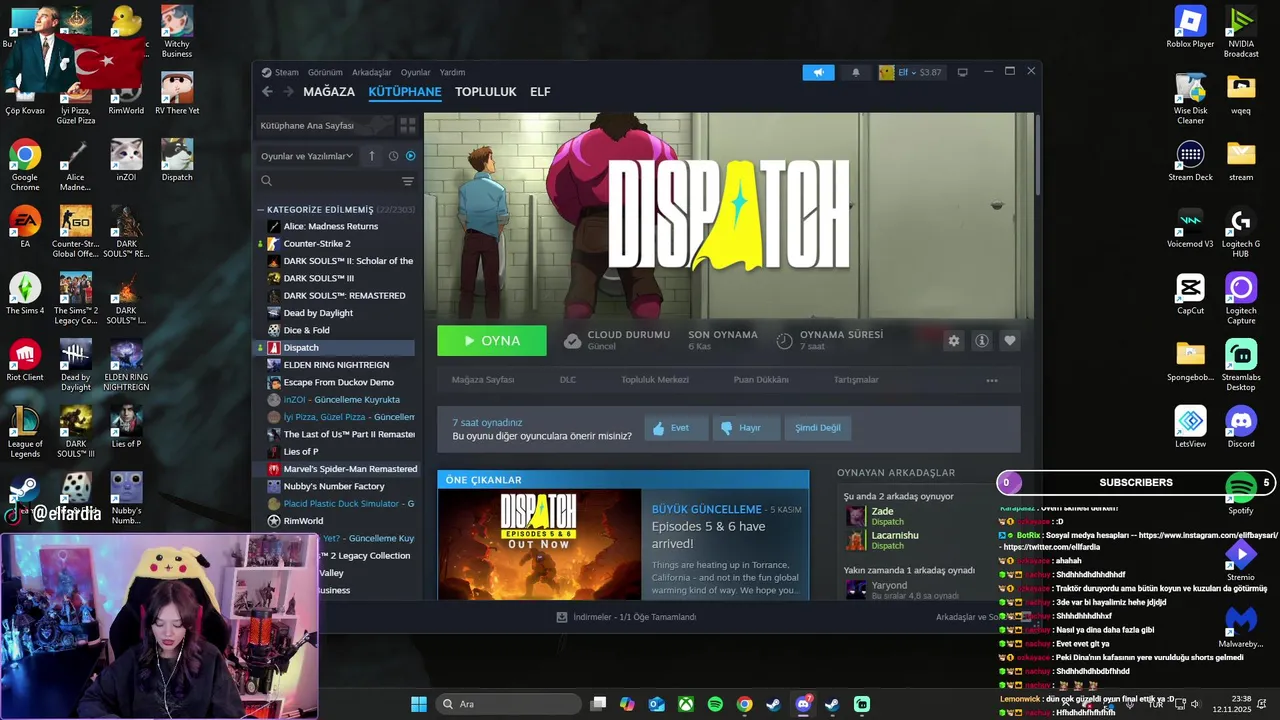The image size is (1280, 720).
Task: Open the Yardım menu
Action: (x=453, y=72)
